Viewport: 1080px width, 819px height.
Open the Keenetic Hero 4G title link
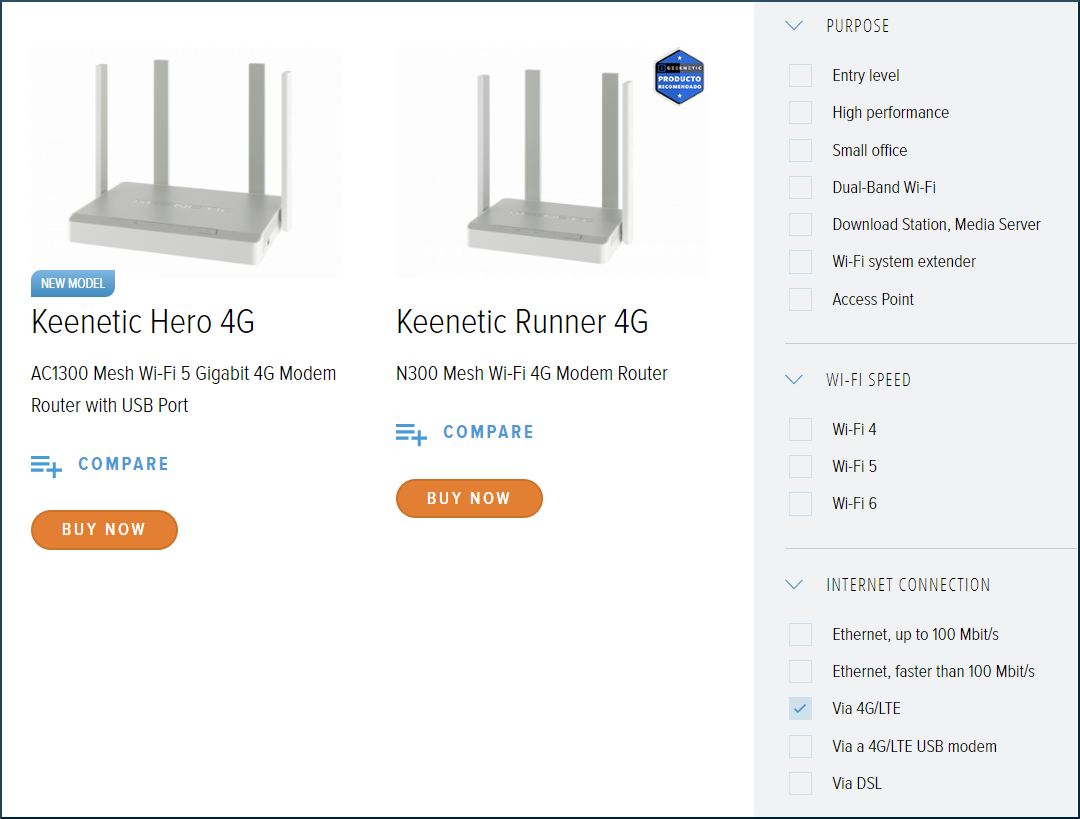tap(143, 322)
